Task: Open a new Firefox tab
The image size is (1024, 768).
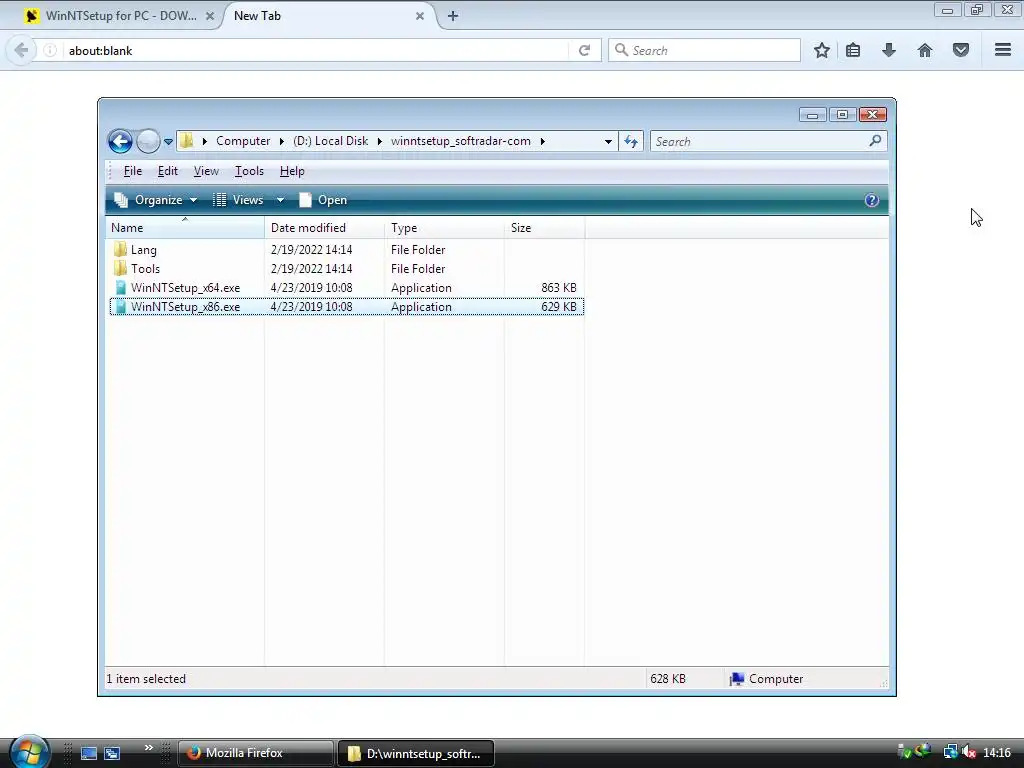Action: [453, 16]
